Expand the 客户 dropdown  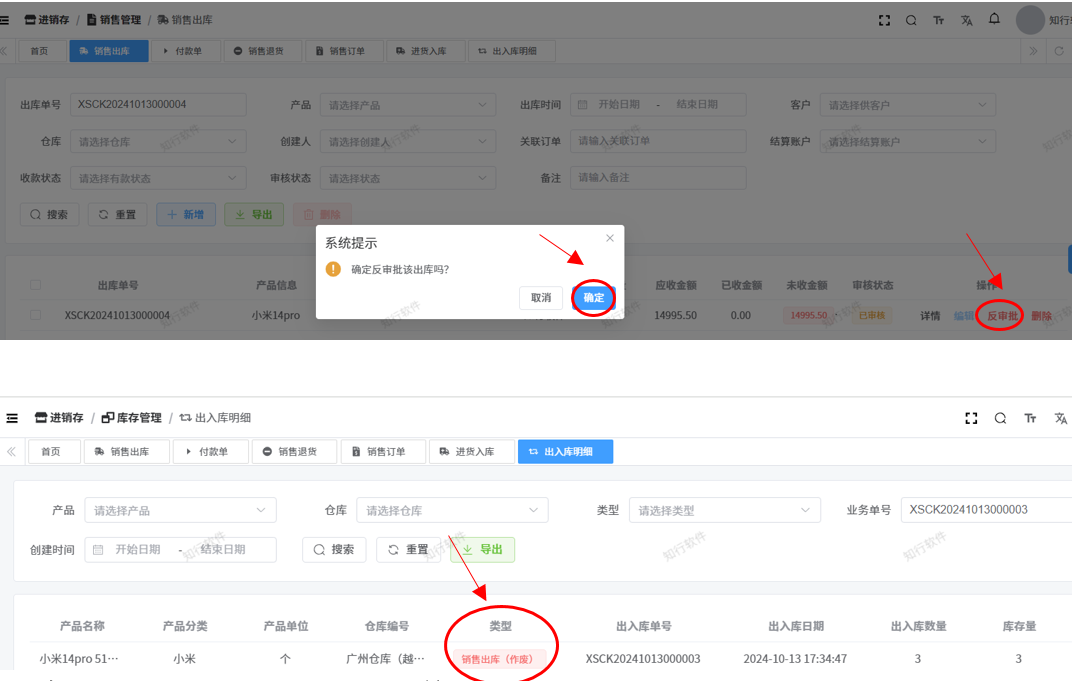(907, 105)
